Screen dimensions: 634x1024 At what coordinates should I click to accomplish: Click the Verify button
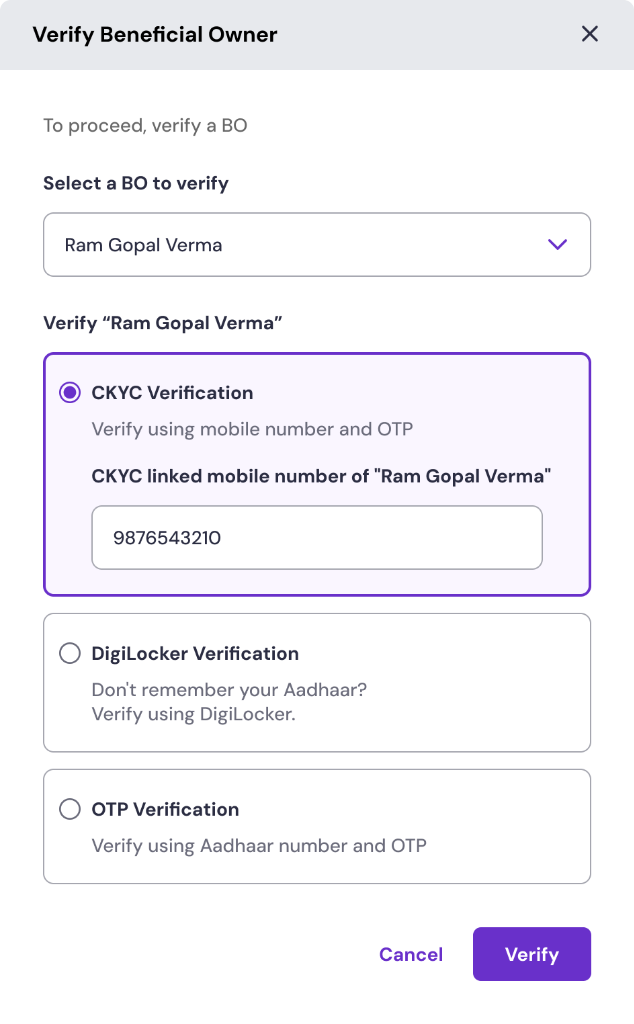coord(531,954)
